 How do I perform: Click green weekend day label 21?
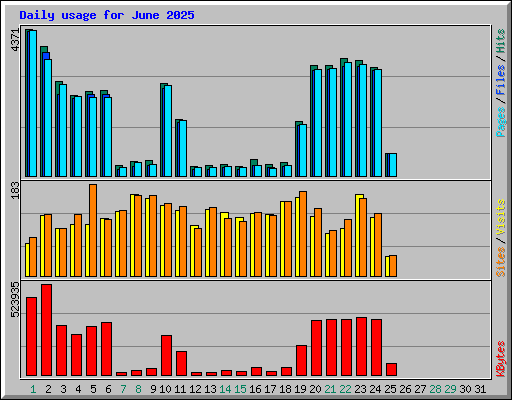point(330,389)
